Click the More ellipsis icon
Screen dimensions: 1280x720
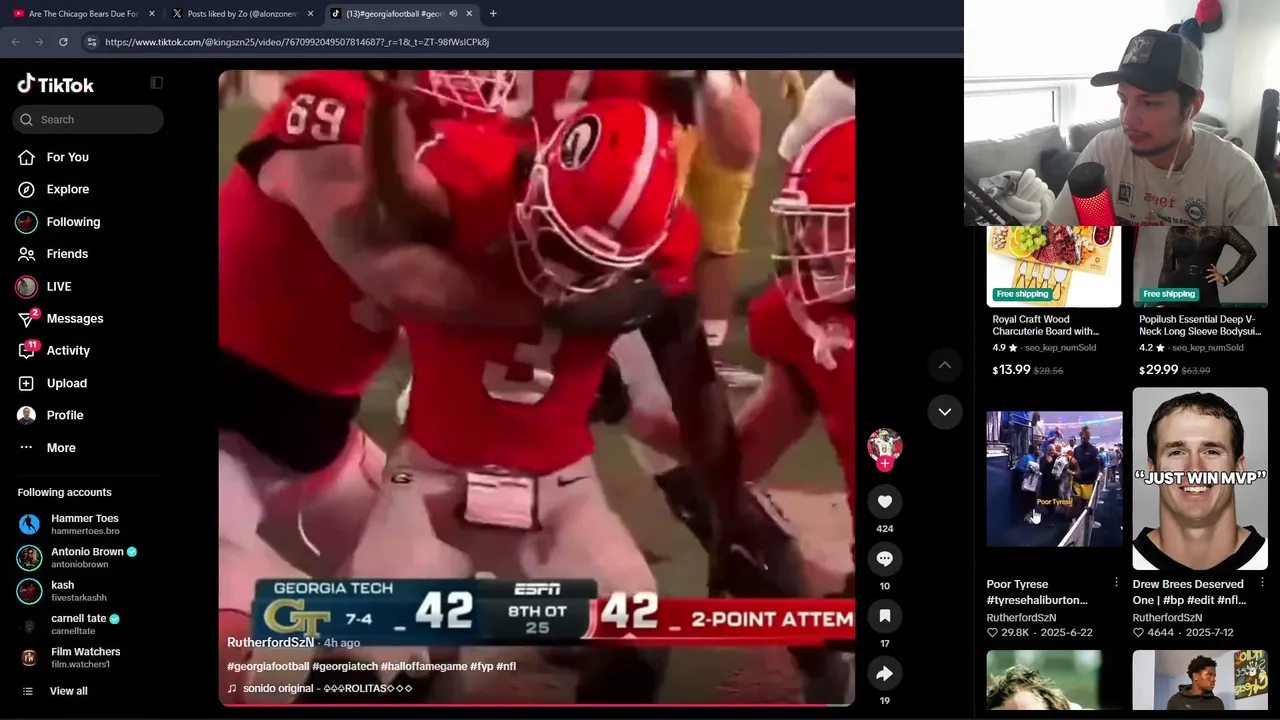(x=27, y=447)
